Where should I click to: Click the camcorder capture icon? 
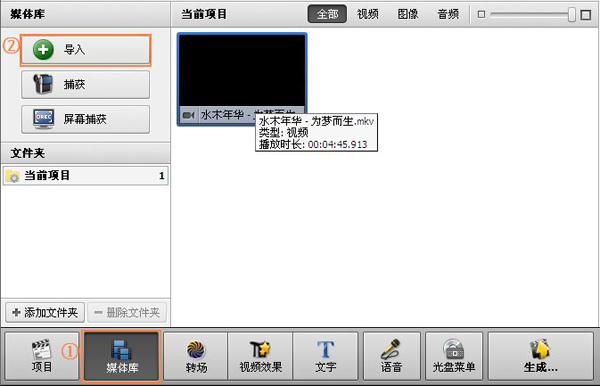point(43,84)
